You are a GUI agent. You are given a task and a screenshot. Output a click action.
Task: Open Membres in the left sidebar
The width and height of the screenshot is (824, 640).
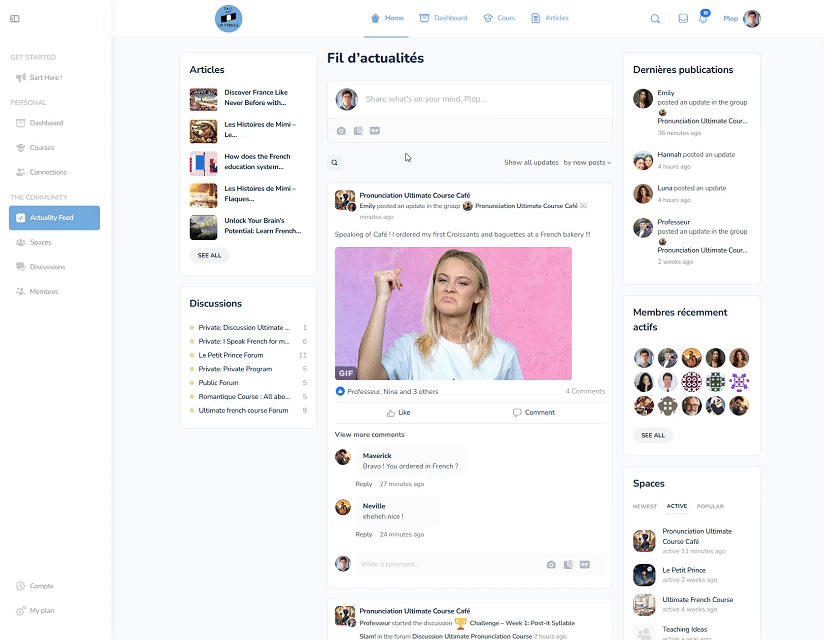(37, 292)
